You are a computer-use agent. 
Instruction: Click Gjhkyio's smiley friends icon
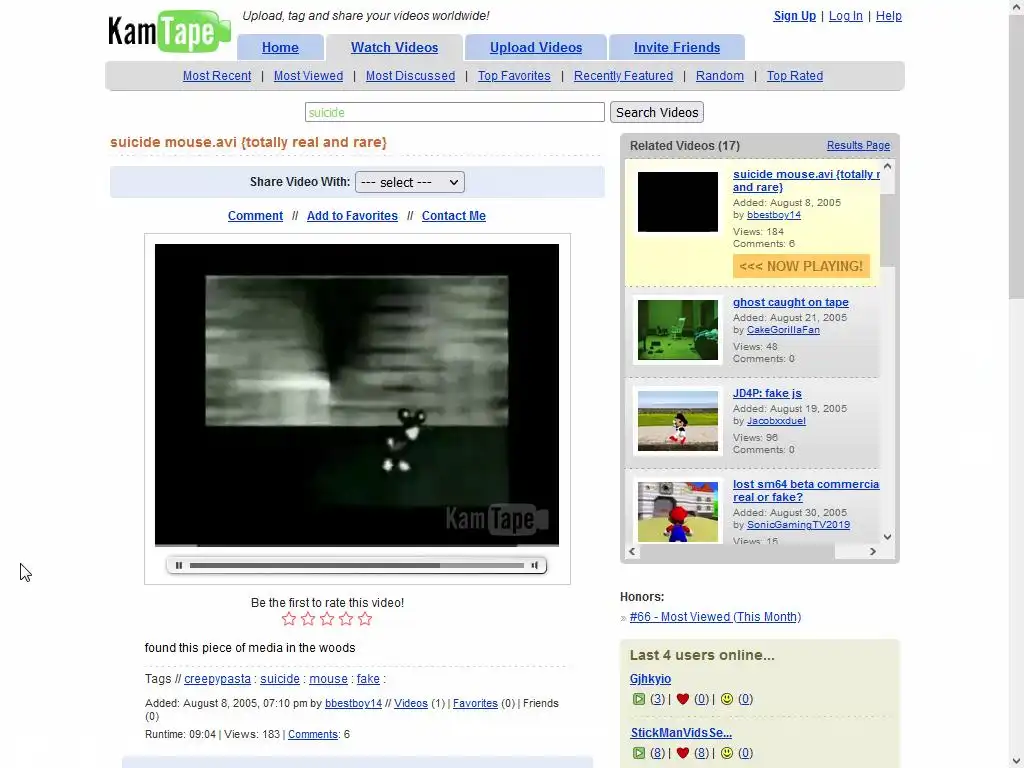pyautogui.click(x=727, y=699)
